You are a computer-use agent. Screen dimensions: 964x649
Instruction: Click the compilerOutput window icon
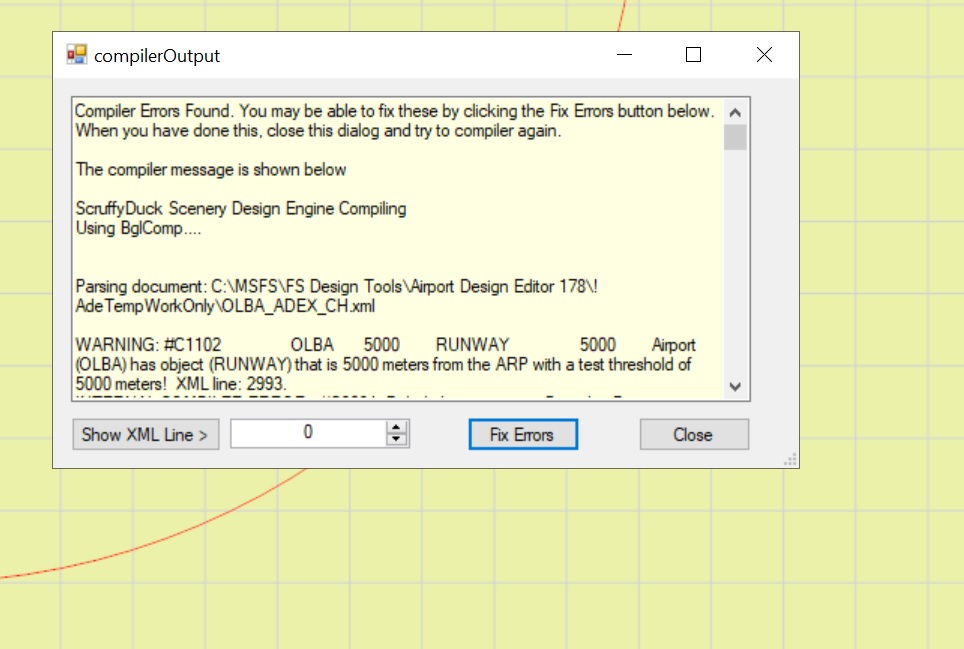[76, 55]
